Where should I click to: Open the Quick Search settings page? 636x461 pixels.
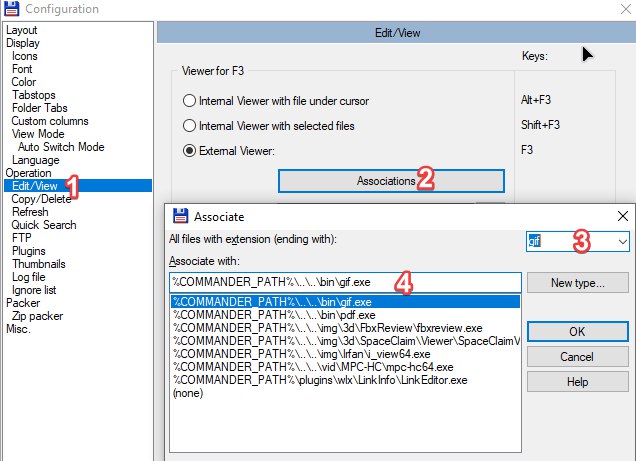[44, 225]
